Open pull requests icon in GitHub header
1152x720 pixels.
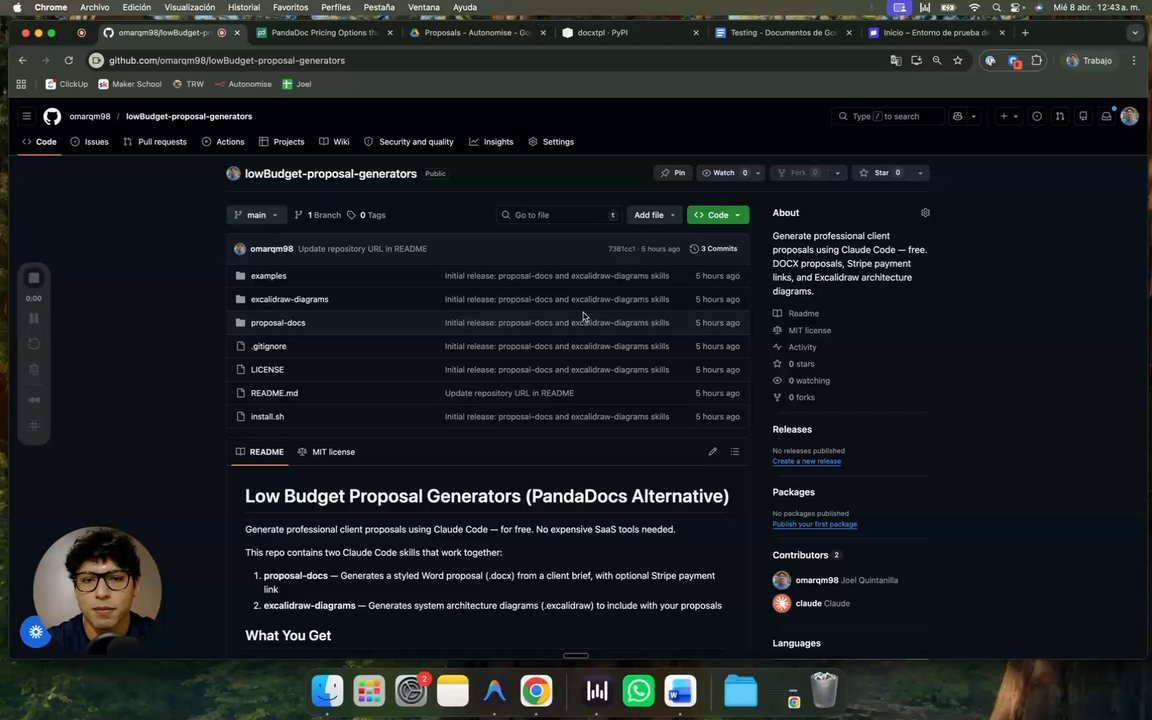click(1059, 116)
